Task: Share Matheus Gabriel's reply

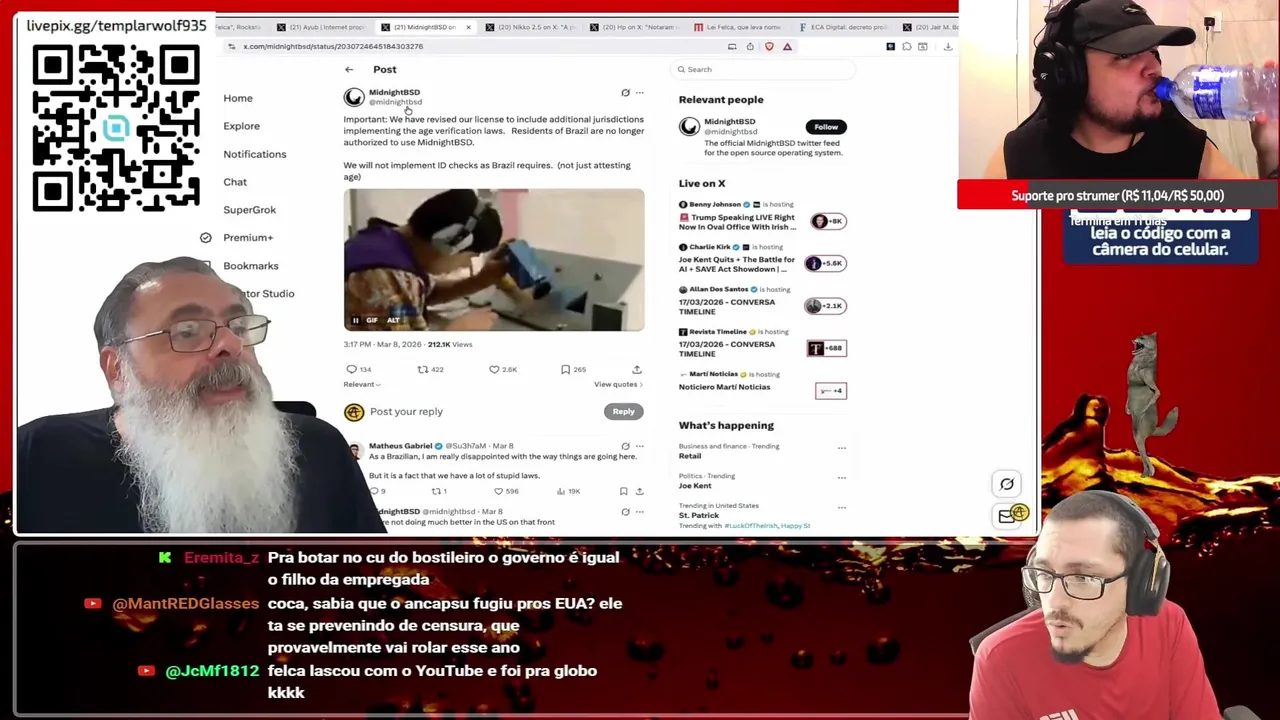Action: click(x=640, y=492)
